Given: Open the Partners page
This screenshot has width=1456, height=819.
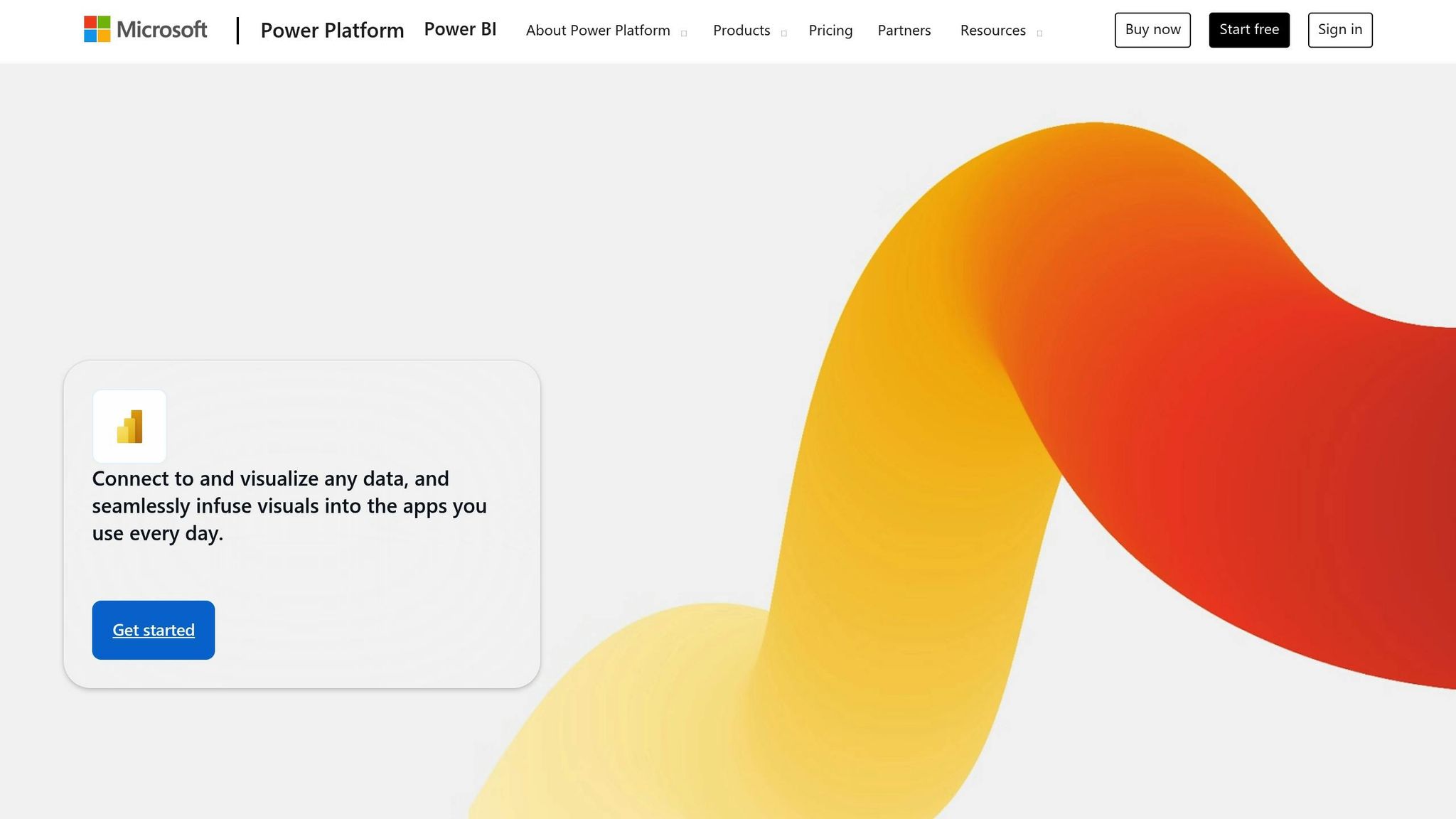Looking at the screenshot, I should click(904, 30).
